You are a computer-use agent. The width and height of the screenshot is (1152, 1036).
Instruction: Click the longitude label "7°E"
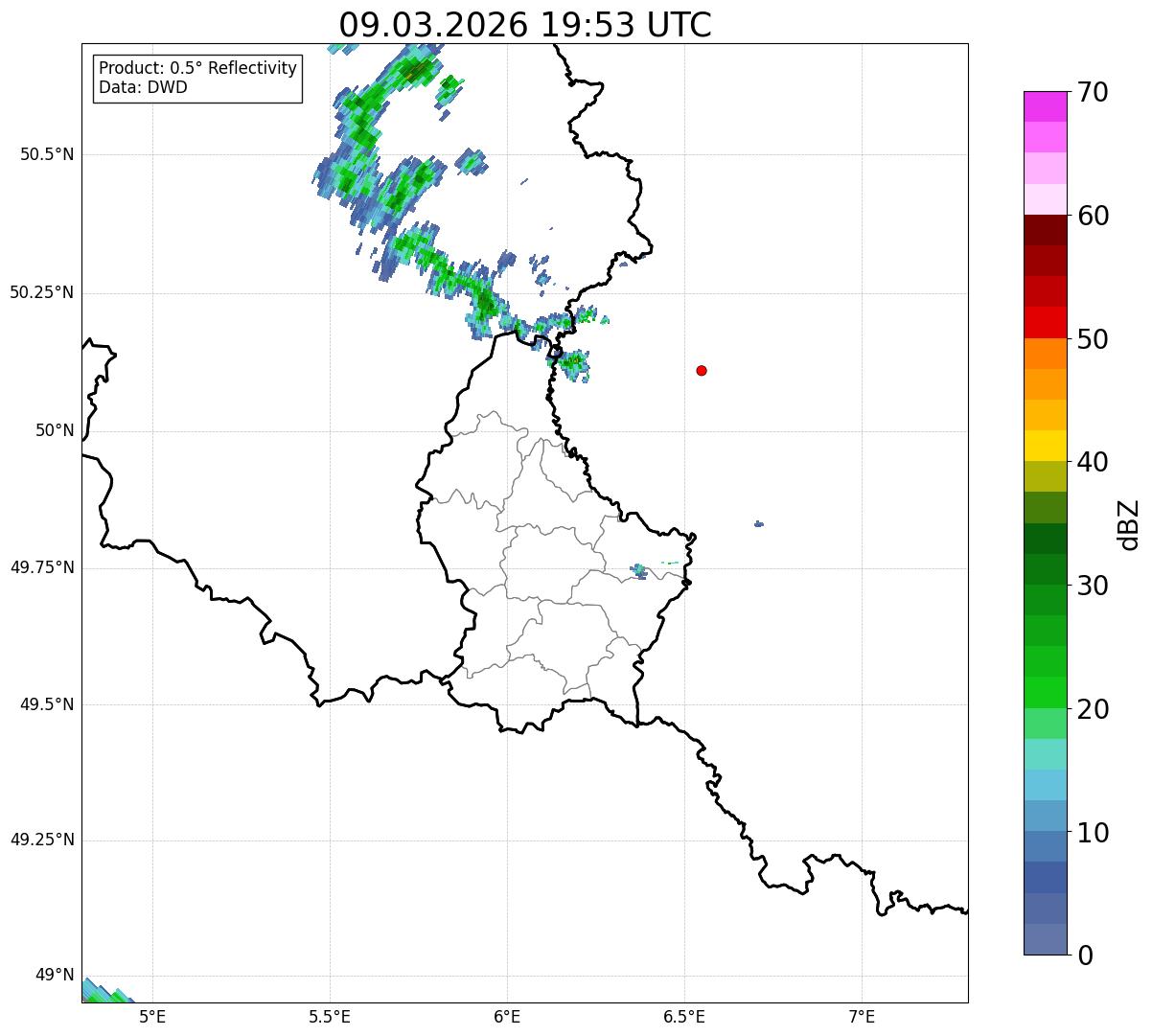[862, 1016]
